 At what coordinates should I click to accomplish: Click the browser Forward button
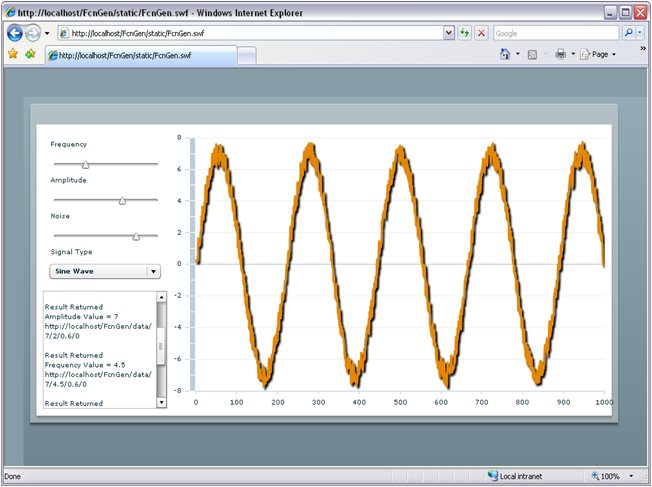point(33,33)
